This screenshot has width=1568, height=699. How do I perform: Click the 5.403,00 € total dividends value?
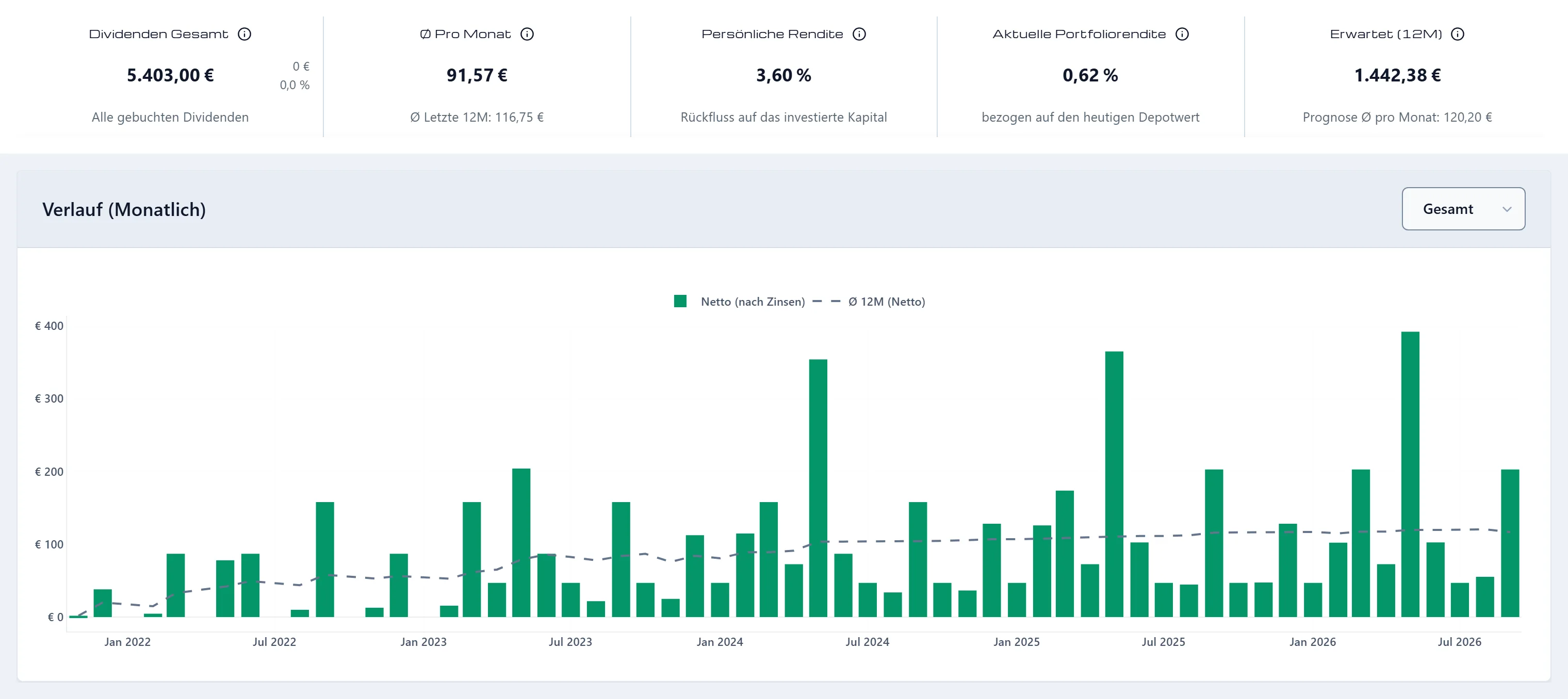170,75
